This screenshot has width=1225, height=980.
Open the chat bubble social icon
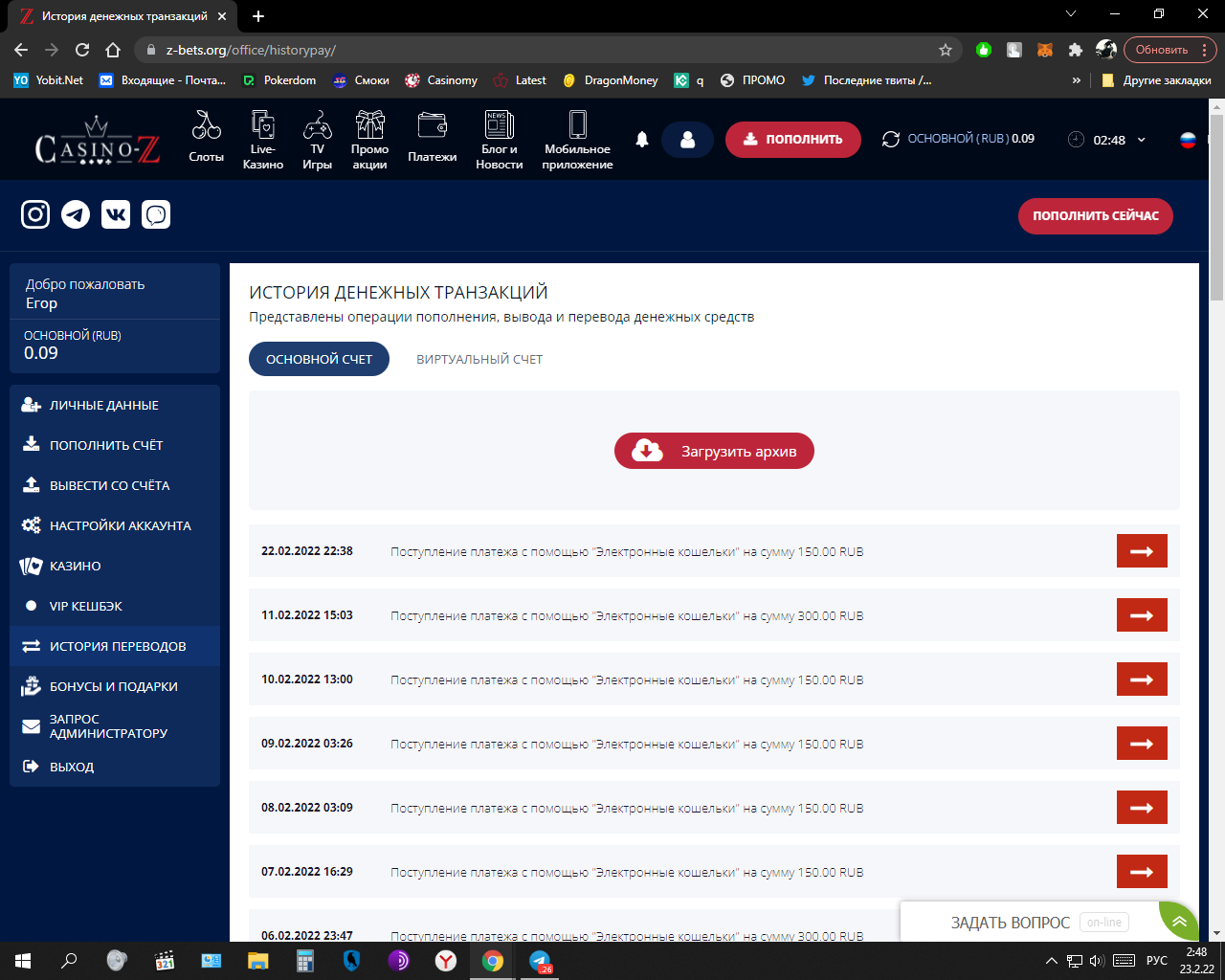coord(156,214)
